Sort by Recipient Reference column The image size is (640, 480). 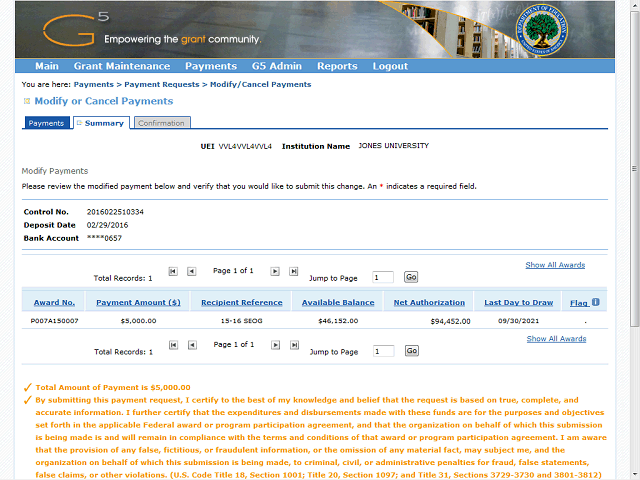click(x=242, y=302)
